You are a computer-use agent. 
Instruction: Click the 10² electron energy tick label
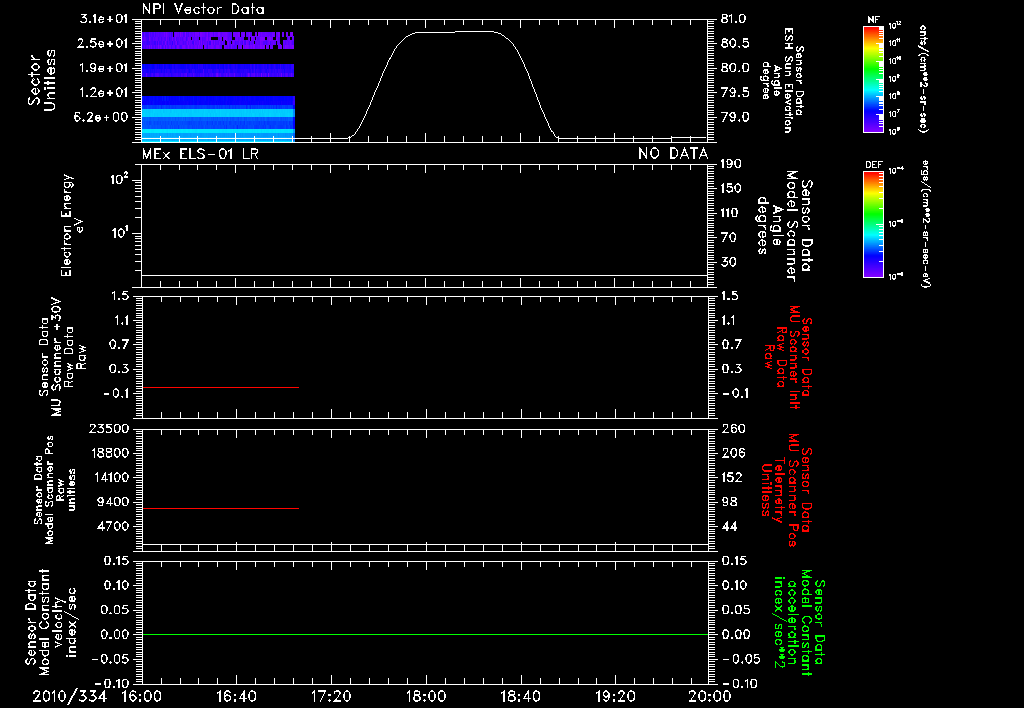pos(118,178)
